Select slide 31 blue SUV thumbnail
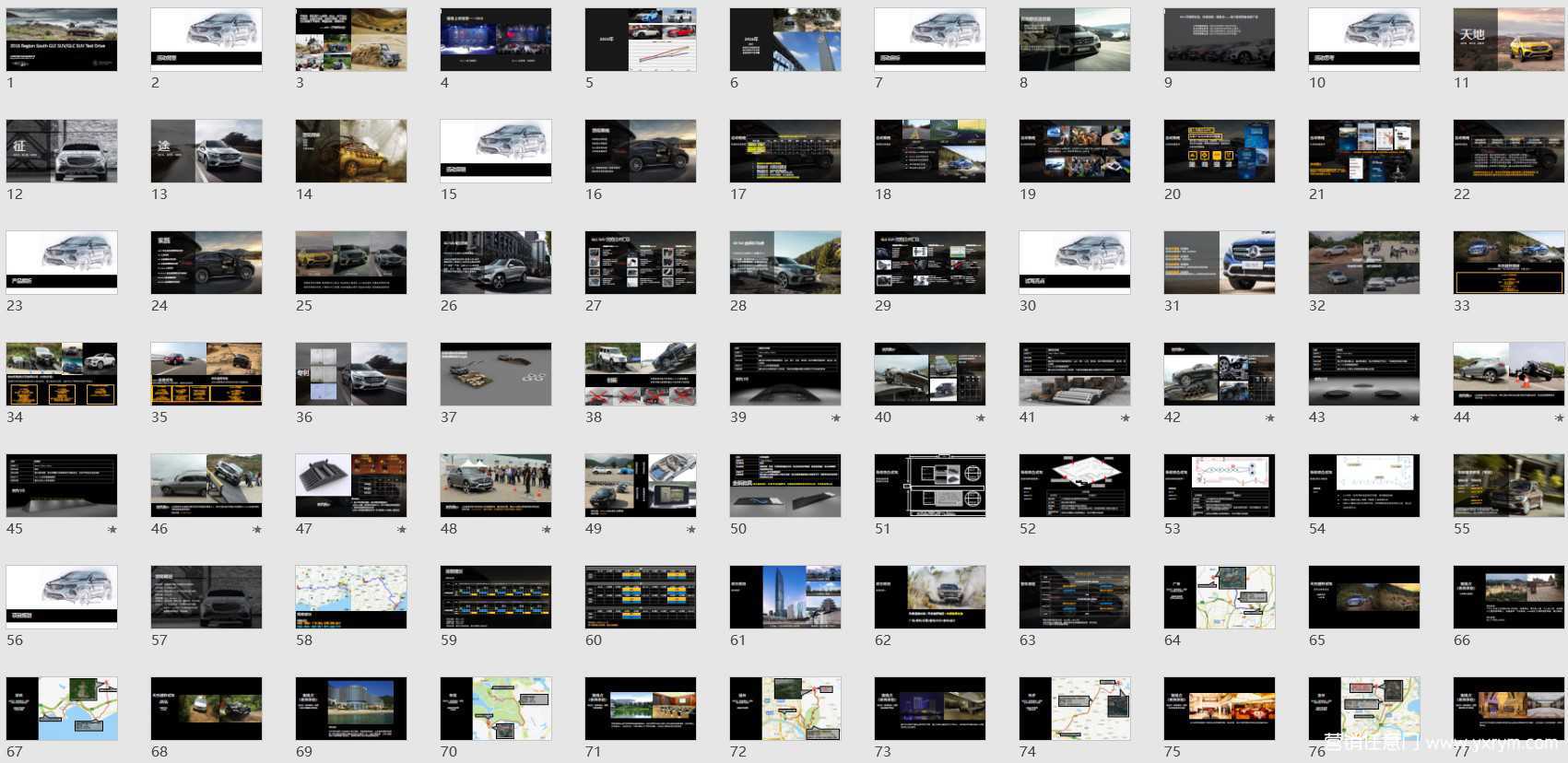The height and width of the screenshot is (763, 1568). tap(1220, 263)
